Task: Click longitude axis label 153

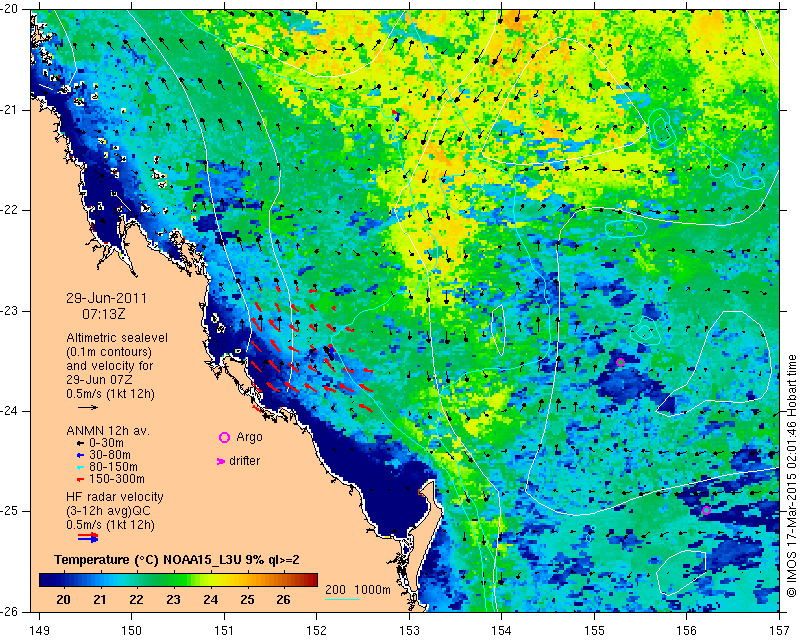Action: point(409,630)
